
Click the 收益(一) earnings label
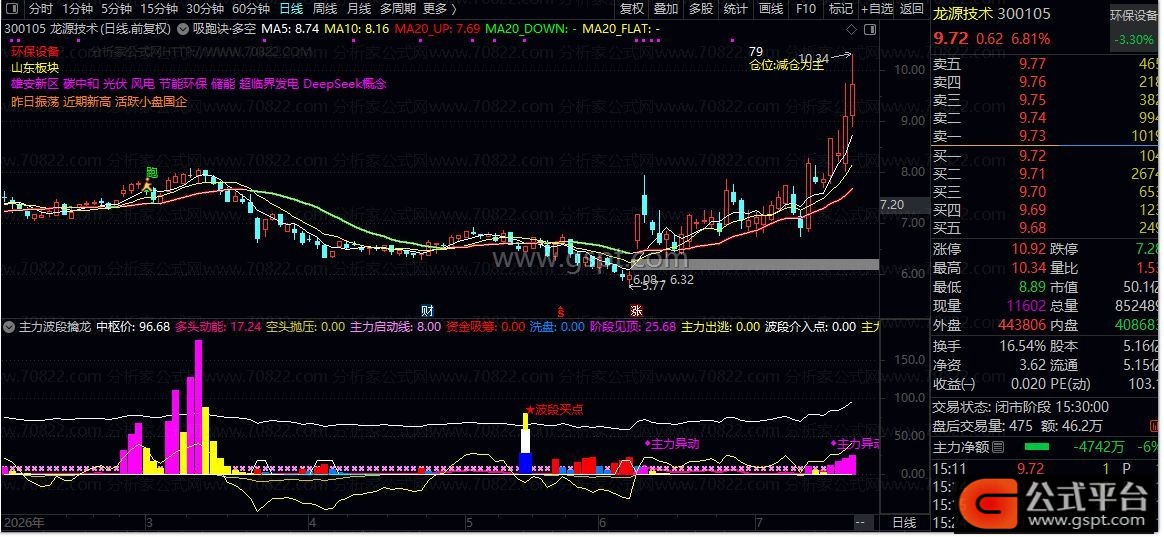tap(953, 384)
